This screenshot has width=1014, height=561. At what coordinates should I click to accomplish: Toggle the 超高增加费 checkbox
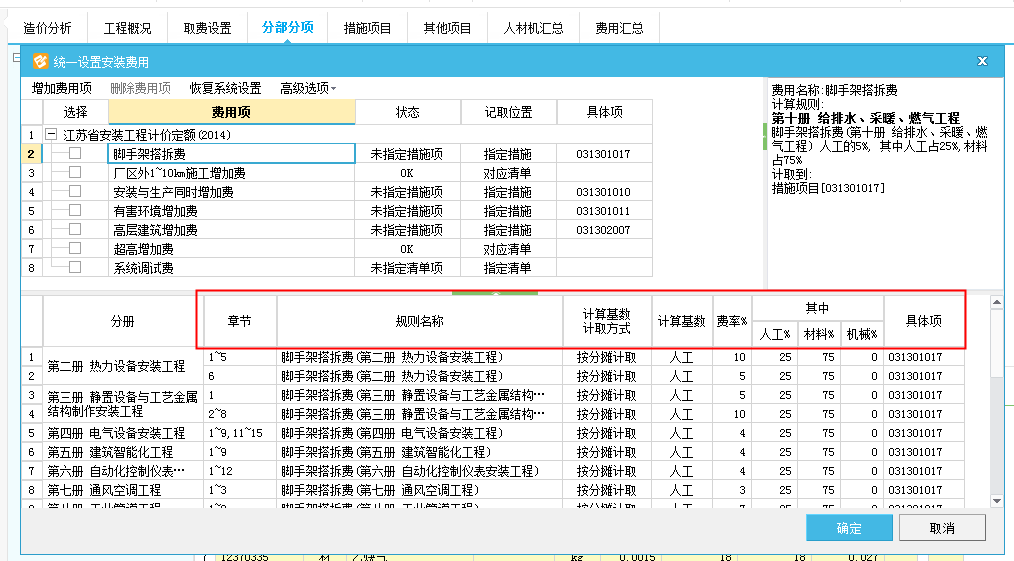75,249
